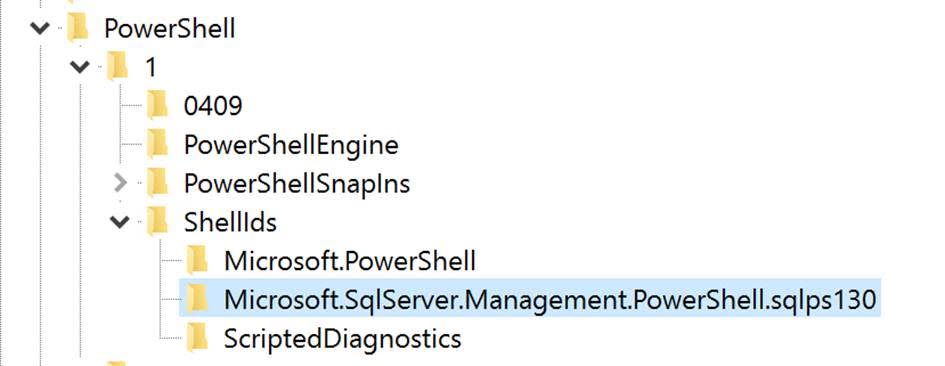
Task: Expand the PowerShellSnapIns key
Action: pyautogui.click(x=121, y=183)
